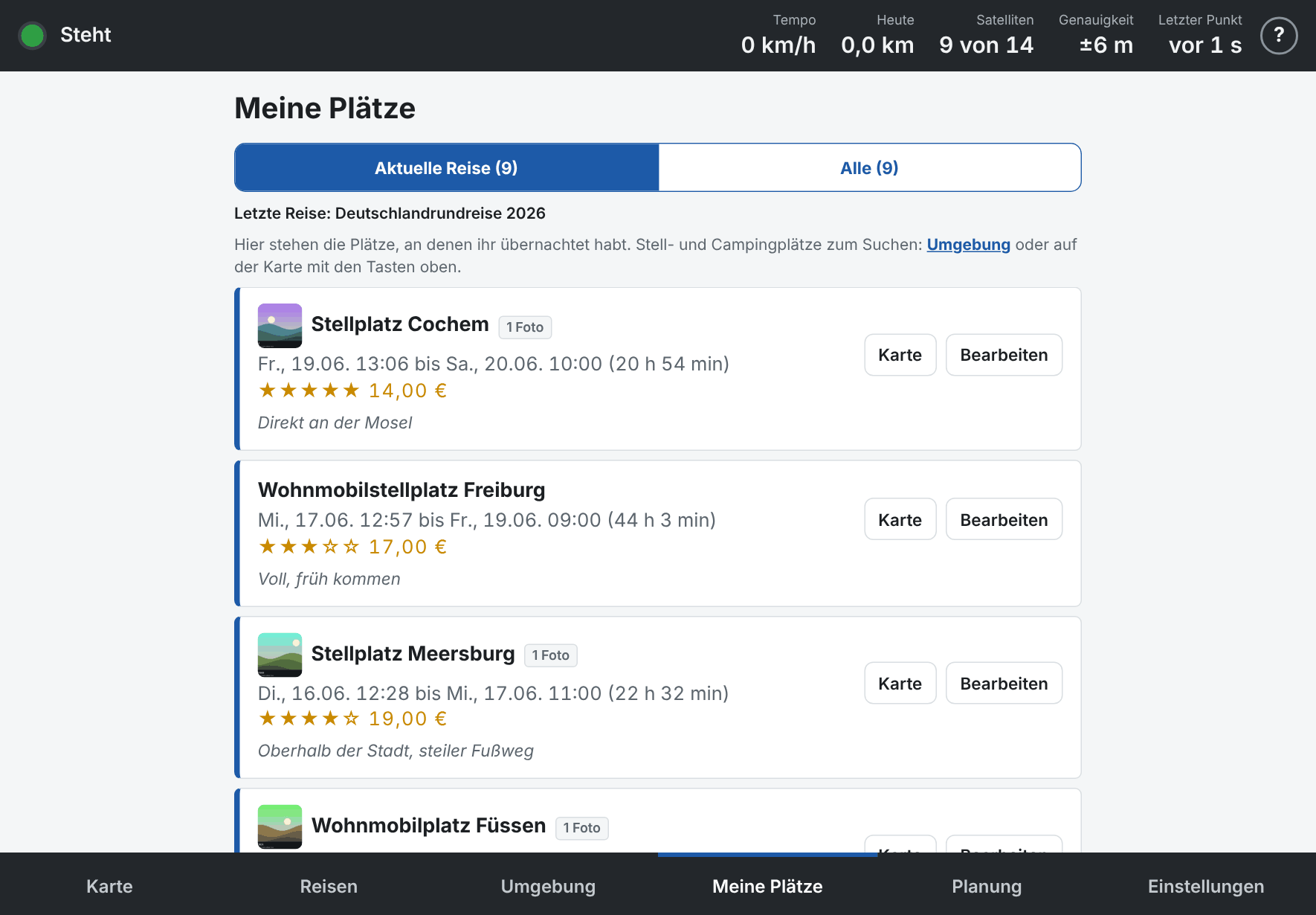Click the note 'Direkt an der Mosel'
Viewport: 1316px width, 915px height.
(335, 423)
